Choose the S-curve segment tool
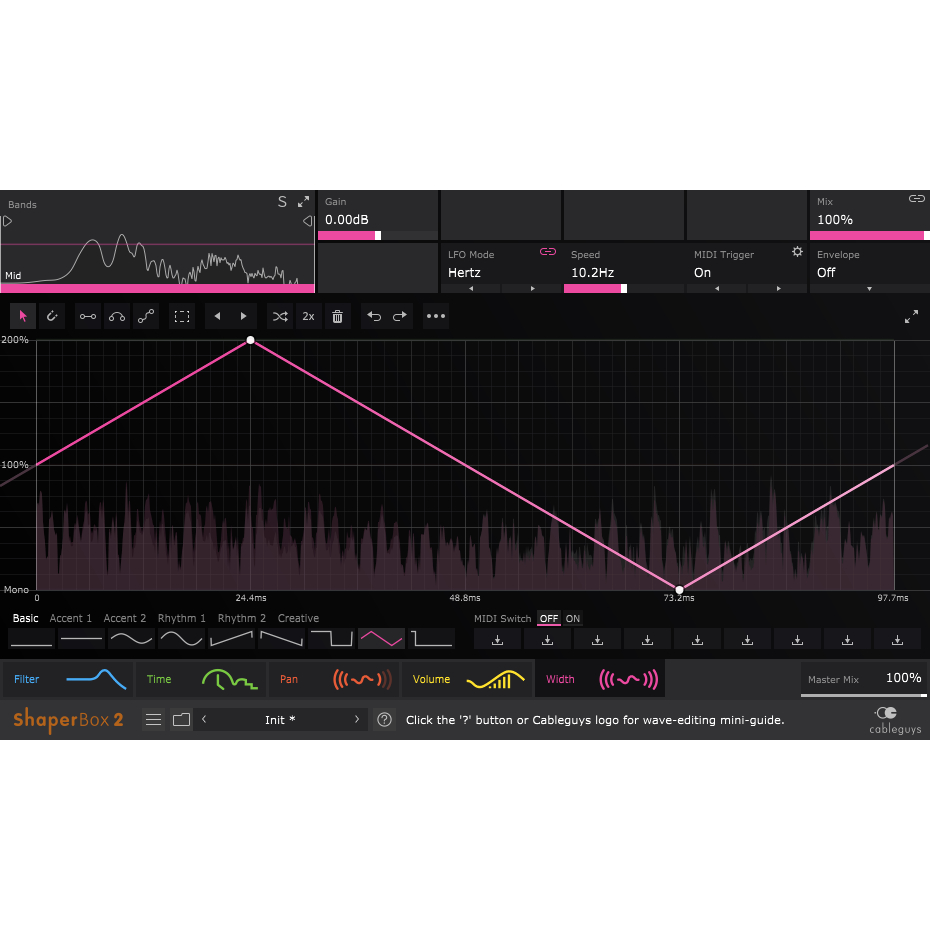The image size is (930, 930). pyautogui.click(x=146, y=316)
